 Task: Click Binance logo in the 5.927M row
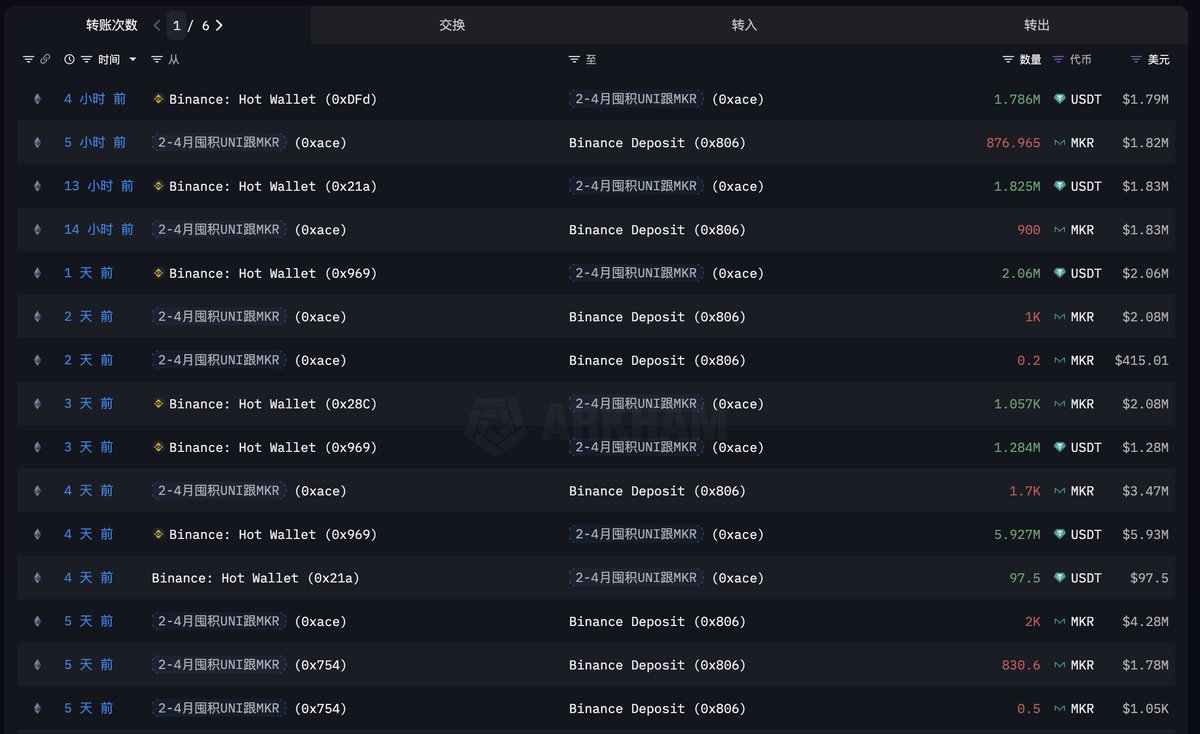158,534
